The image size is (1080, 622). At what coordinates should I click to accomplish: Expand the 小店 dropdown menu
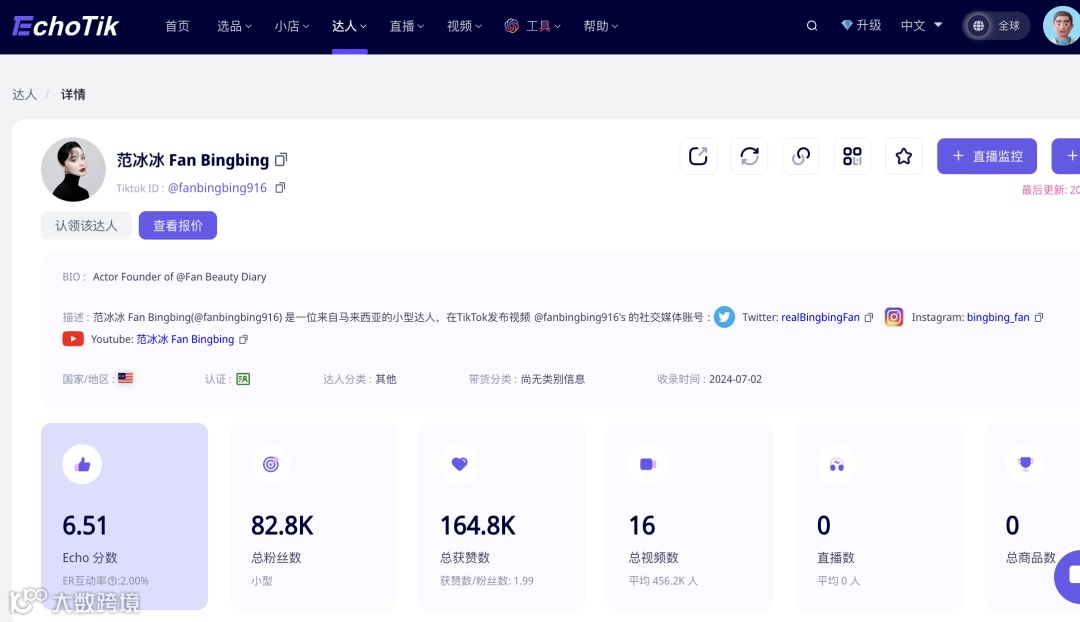tap(291, 26)
